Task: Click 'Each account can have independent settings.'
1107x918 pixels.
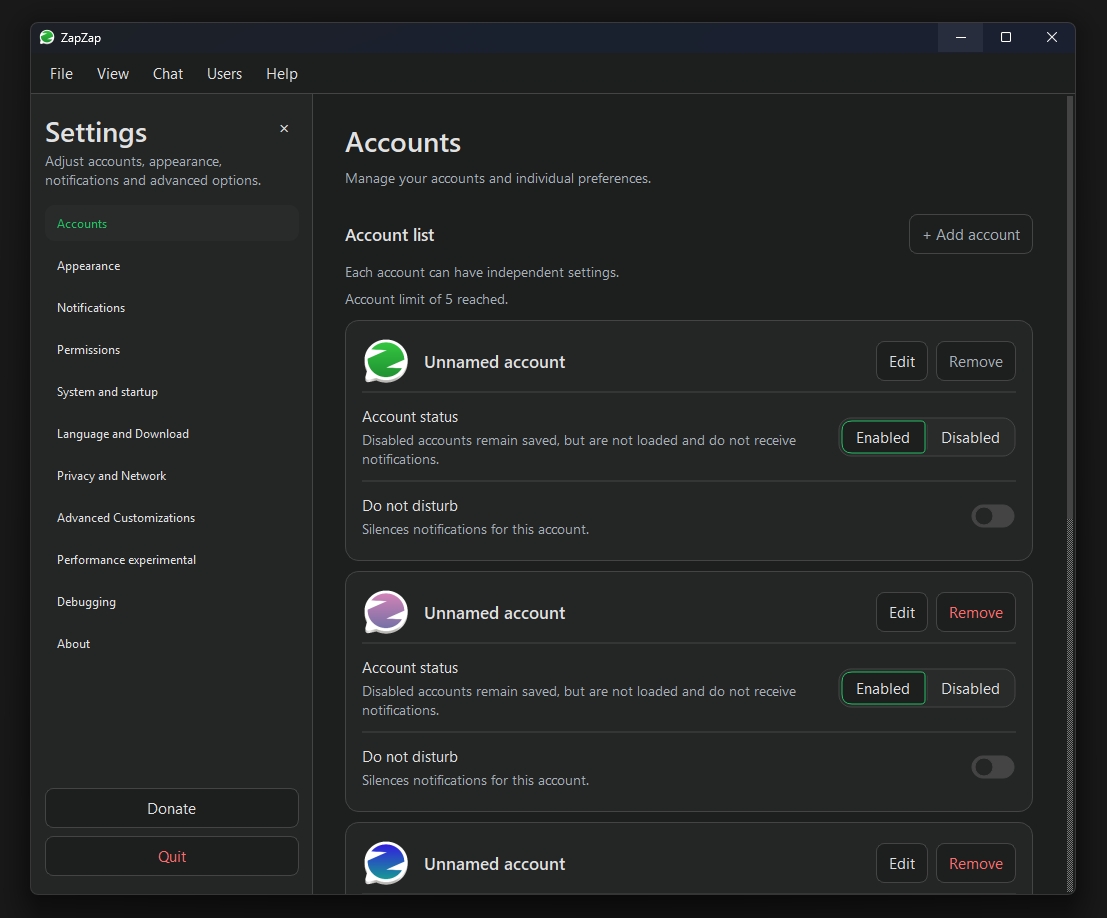Action: [482, 273]
